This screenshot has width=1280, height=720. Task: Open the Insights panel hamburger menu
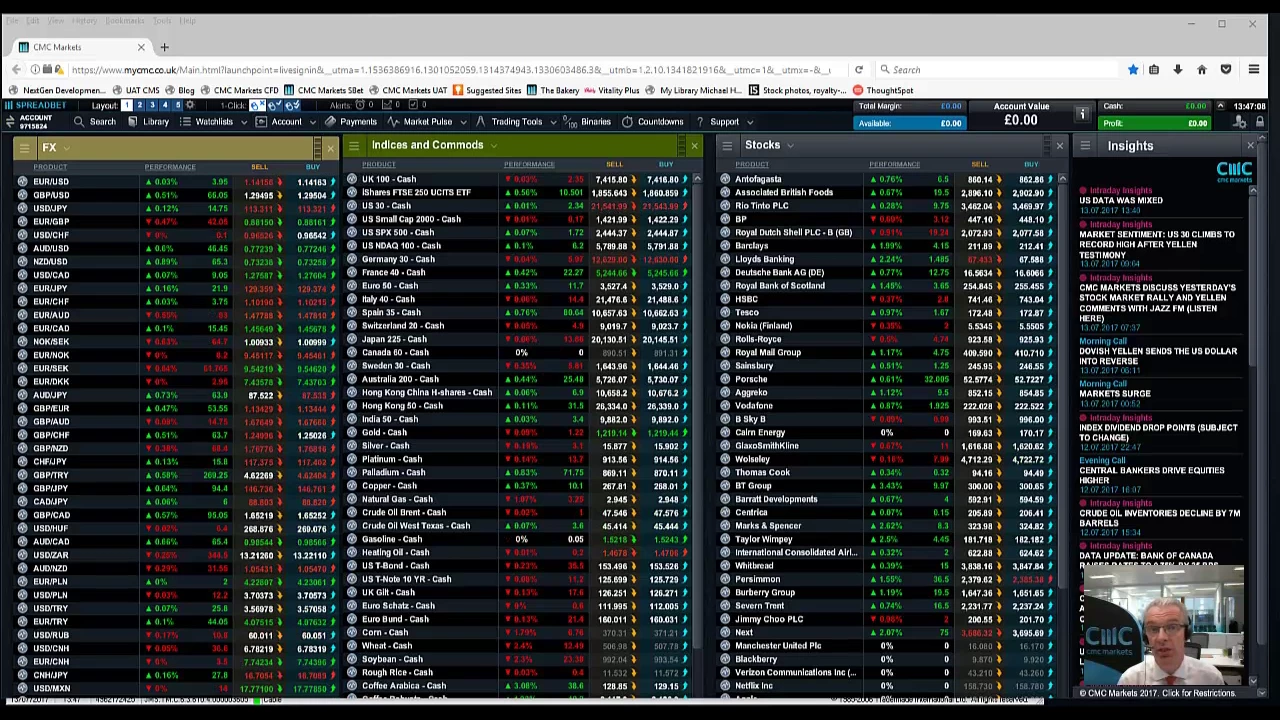pos(1085,146)
